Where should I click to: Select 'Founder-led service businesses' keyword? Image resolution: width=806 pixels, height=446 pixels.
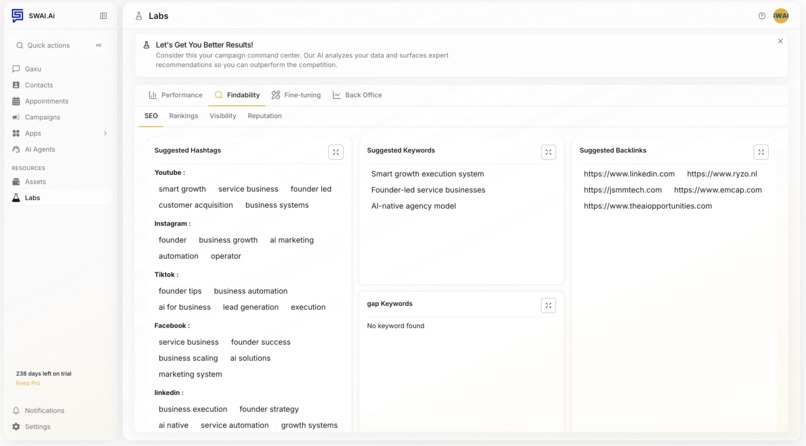(428, 190)
